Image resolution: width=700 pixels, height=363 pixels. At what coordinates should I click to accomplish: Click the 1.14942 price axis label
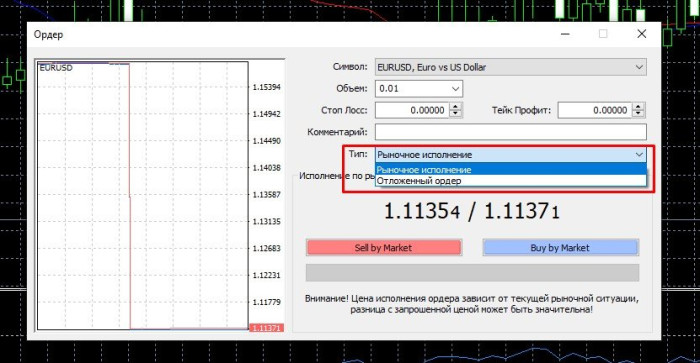coord(267,114)
